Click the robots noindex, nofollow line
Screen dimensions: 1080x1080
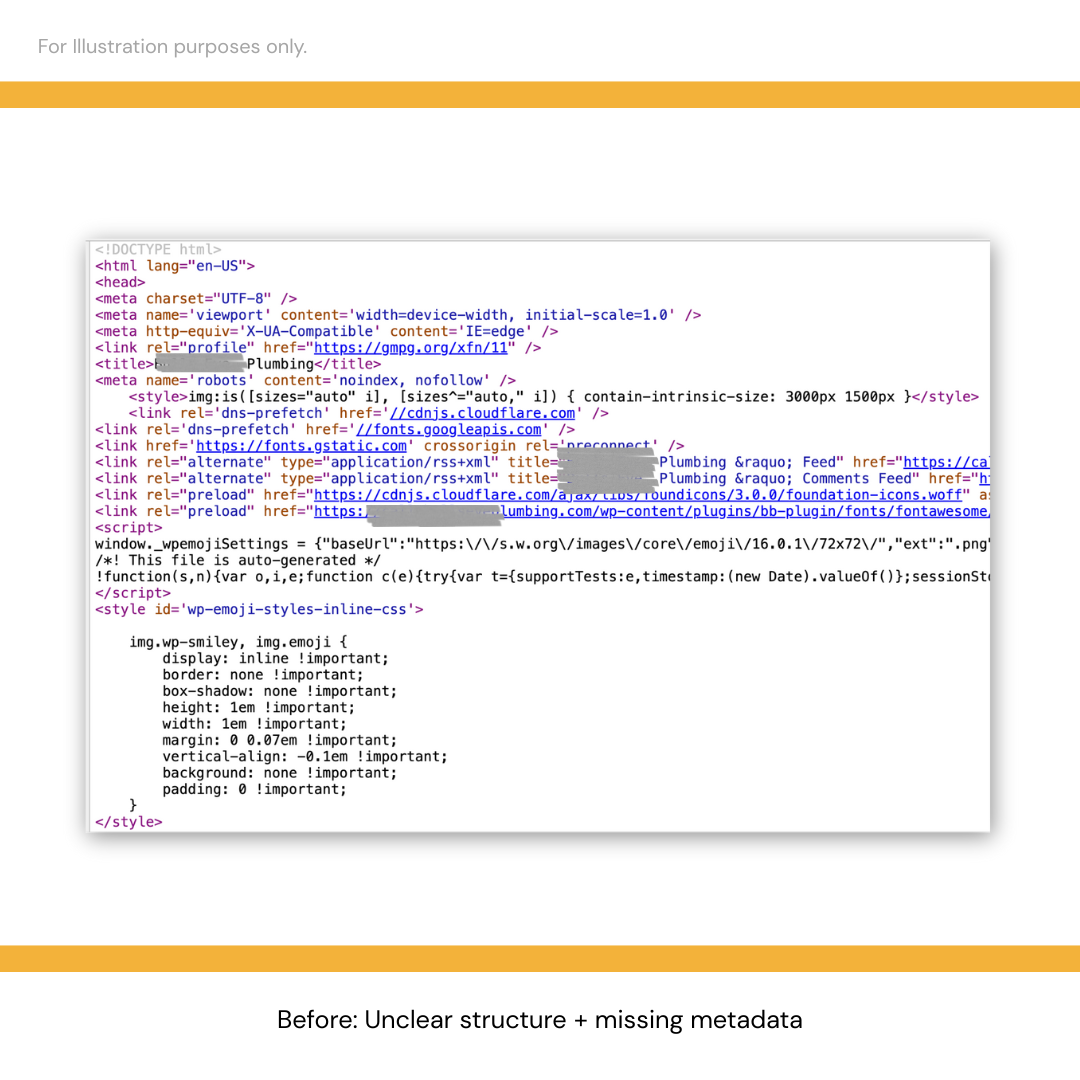pyautogui.click(x=306, y=381)
